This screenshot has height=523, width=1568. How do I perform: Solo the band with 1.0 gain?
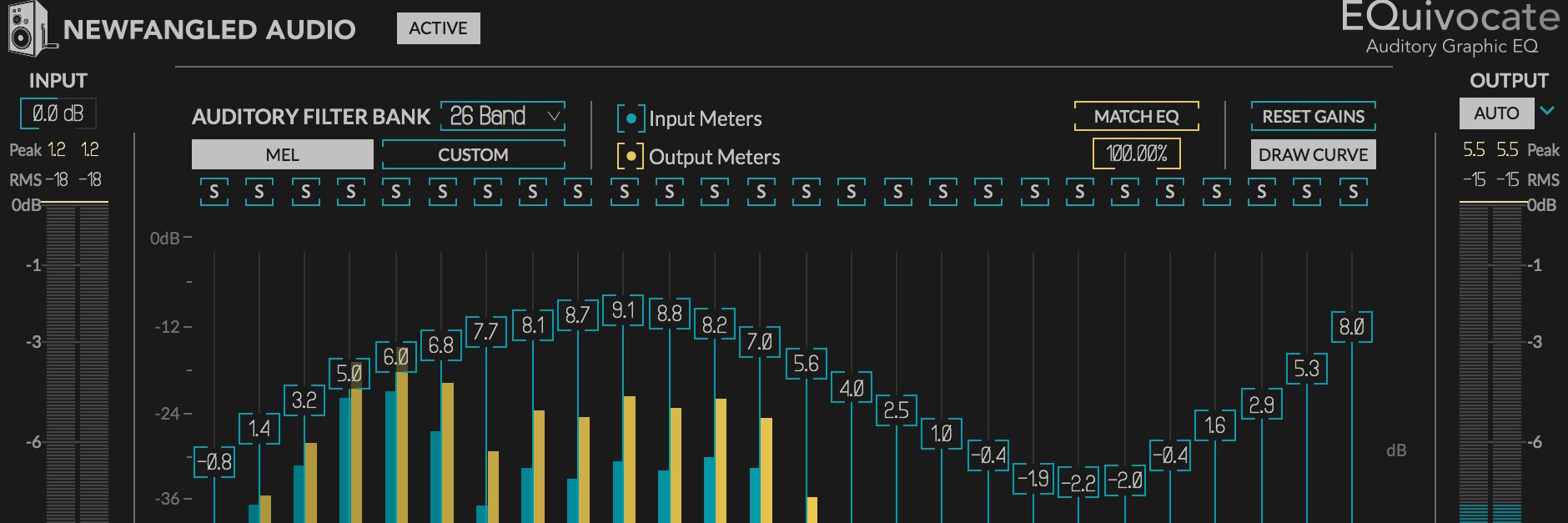(942, 192)
